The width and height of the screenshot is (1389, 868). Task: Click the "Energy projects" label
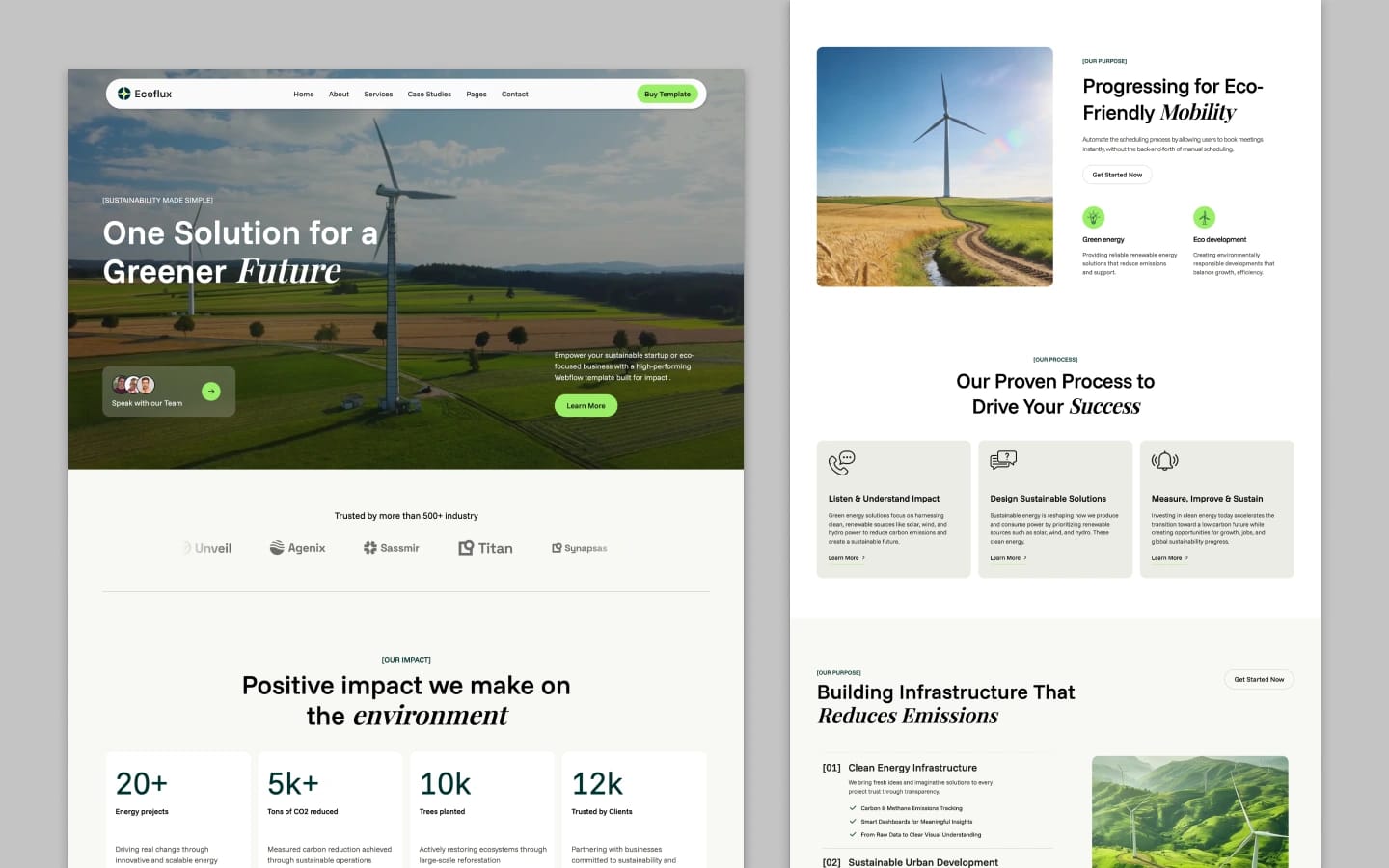142,812
